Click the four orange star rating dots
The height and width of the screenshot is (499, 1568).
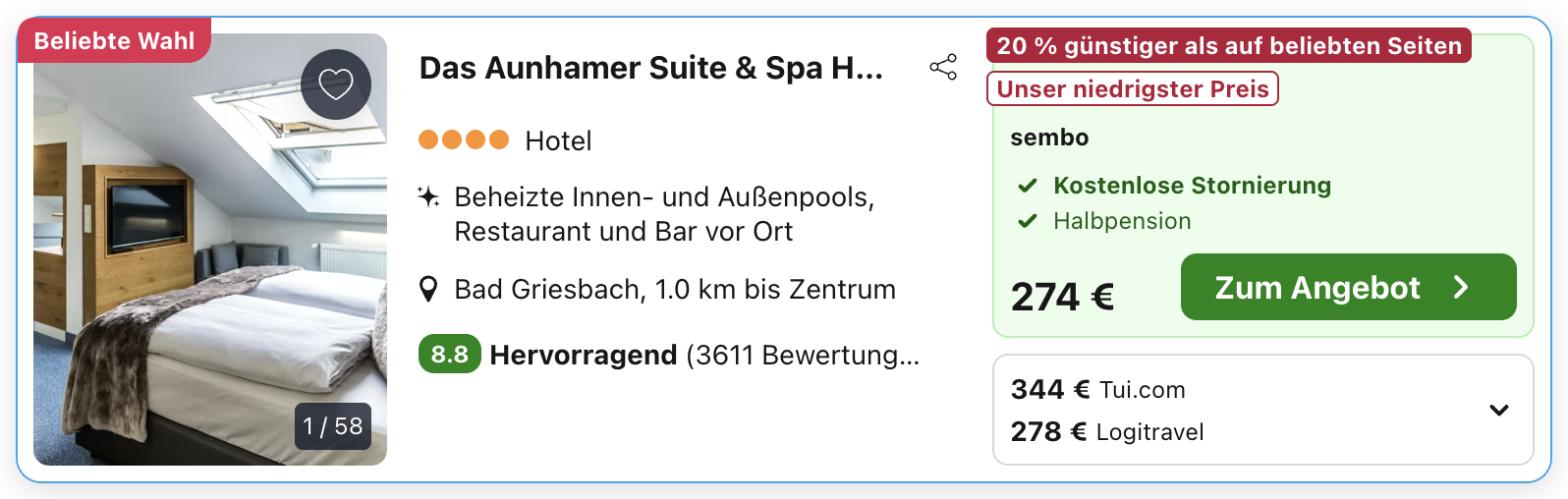(x=464, y=139)
